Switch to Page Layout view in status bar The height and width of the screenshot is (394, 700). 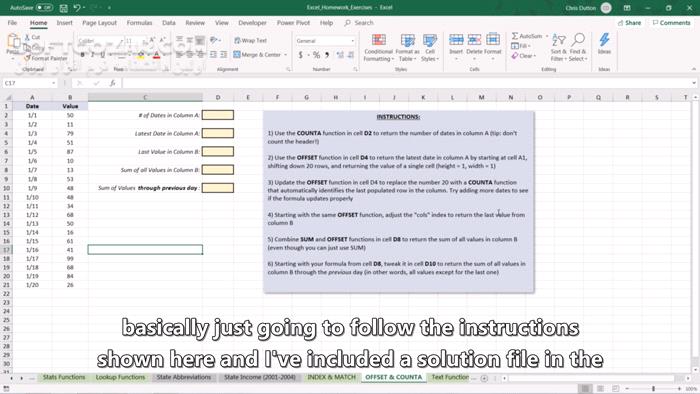(600, 389)
